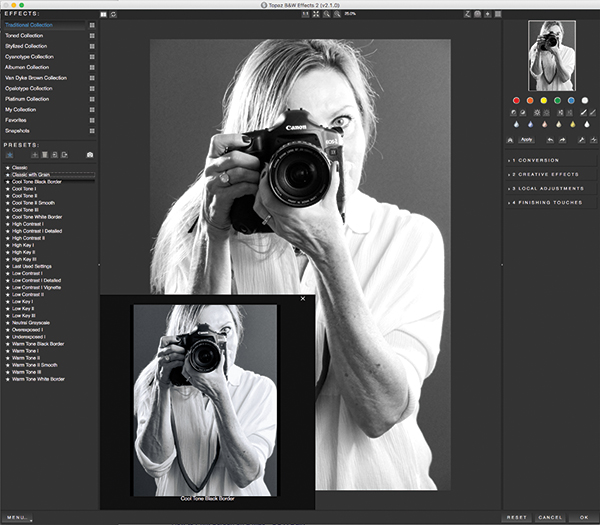Toggle the blue favorites star filter under Presets
This screenshot has width=600, height=525.
point(10,155)
